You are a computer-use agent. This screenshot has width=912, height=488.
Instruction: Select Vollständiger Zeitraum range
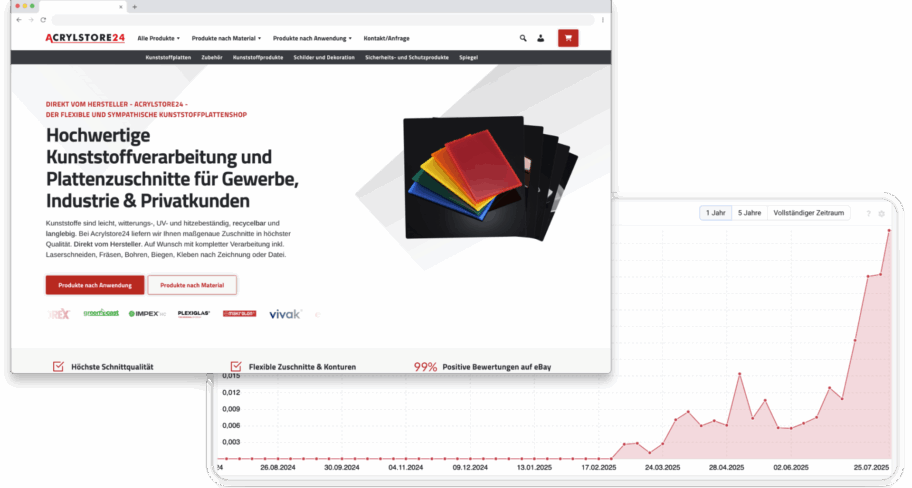810,213
